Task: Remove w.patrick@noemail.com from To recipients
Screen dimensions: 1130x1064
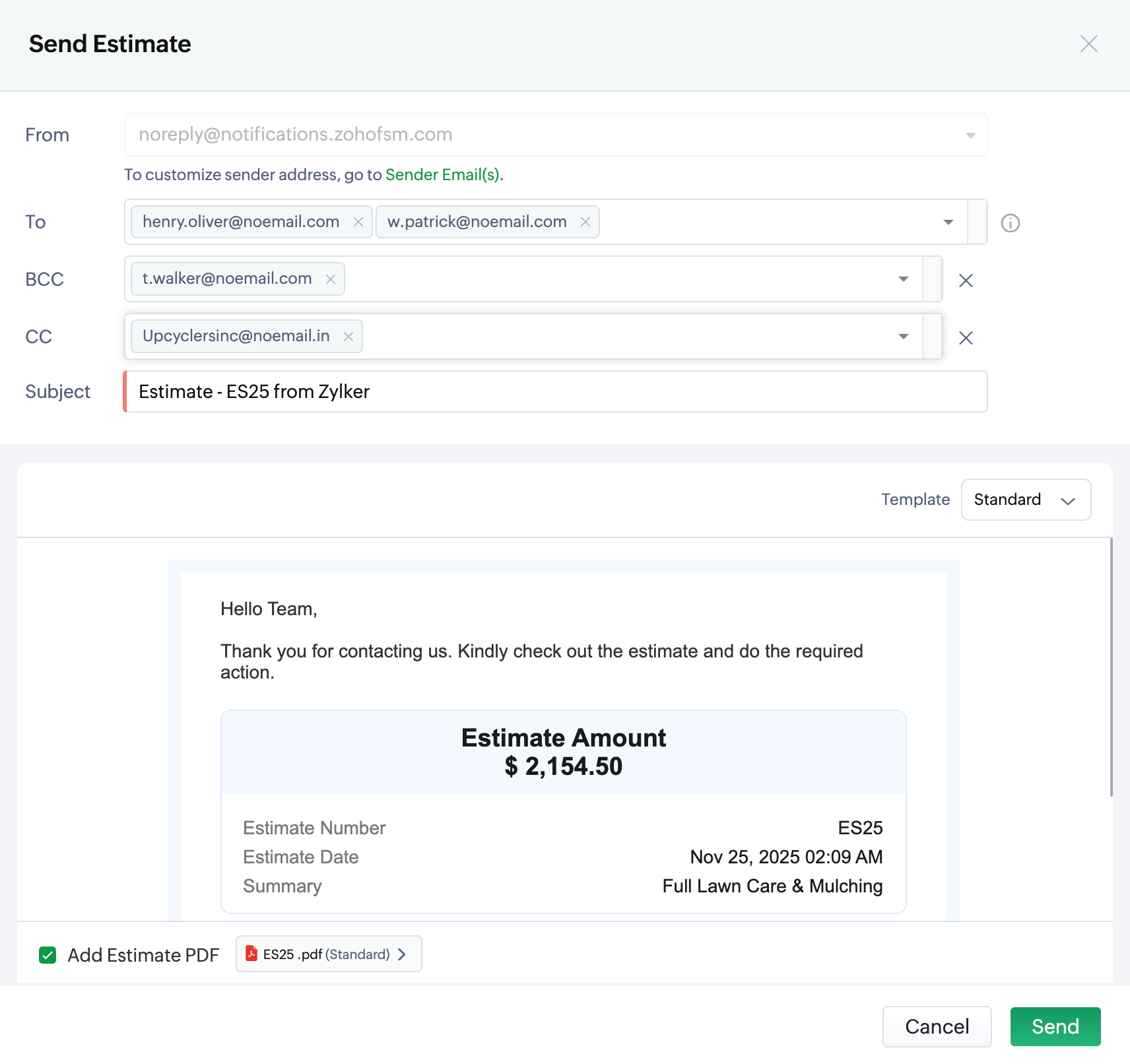Action: click(585, 222)
